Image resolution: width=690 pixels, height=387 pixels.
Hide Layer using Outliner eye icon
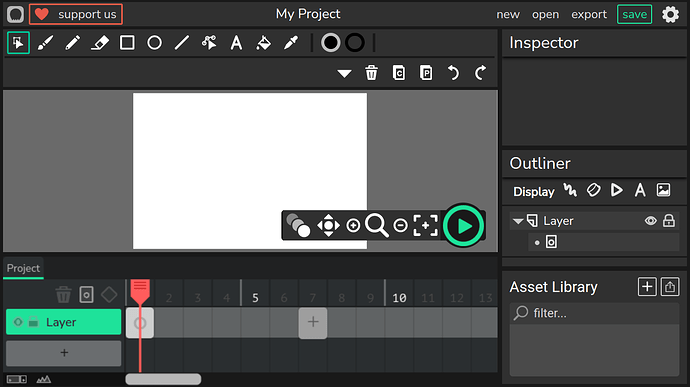(x=650, y=221)
